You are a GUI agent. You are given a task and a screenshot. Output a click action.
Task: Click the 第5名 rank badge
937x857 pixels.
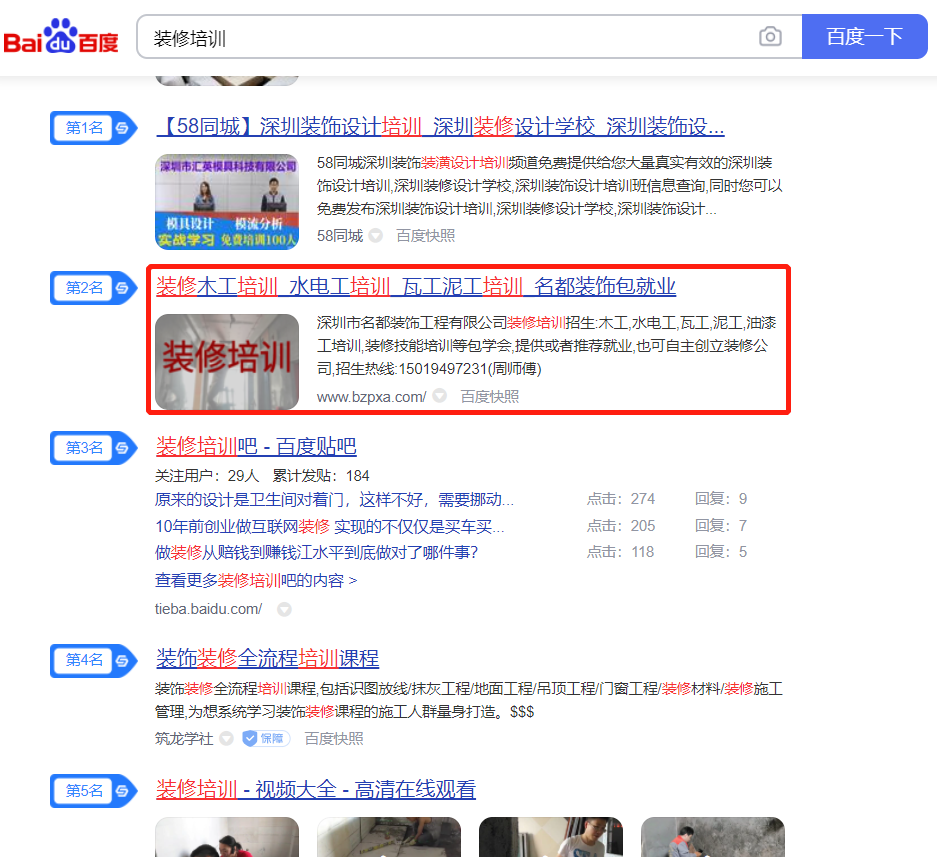94,791
